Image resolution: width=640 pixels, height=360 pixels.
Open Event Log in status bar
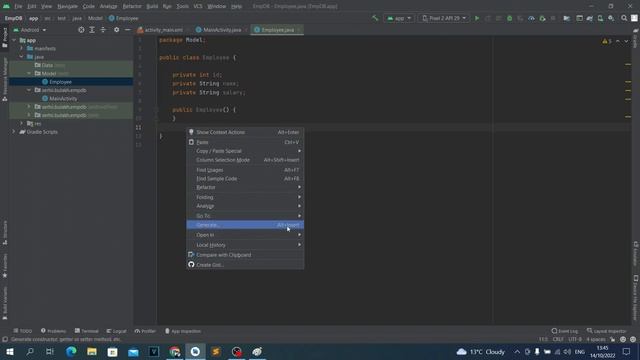tap(565, 331)
